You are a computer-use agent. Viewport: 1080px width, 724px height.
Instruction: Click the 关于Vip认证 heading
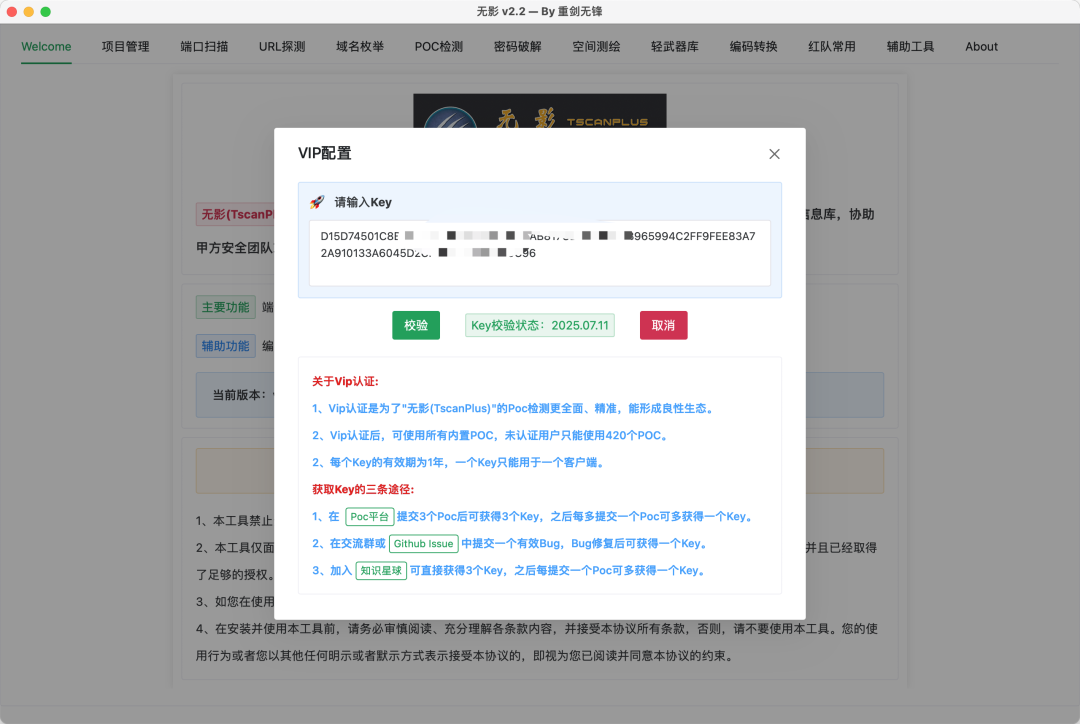[345, 381]
